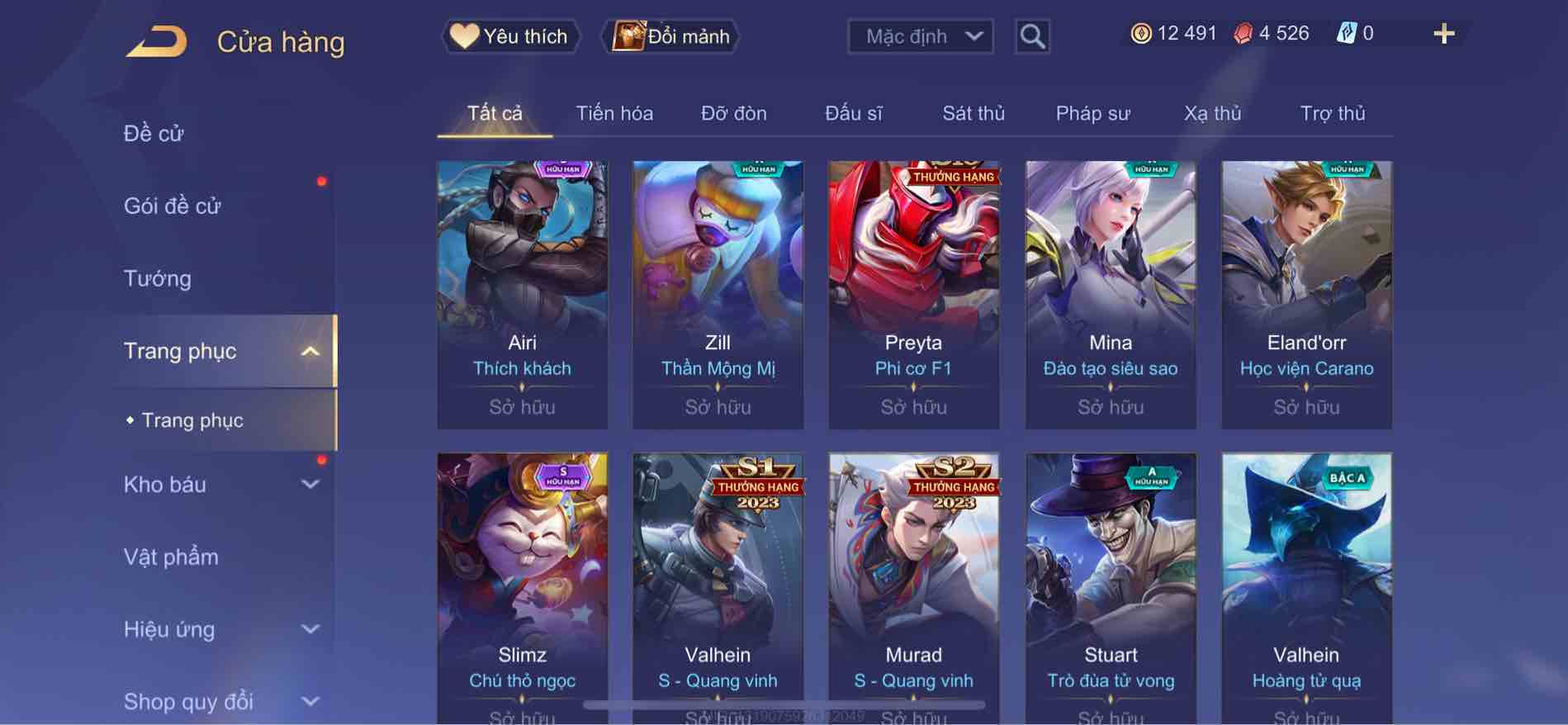Viewport: 1568px width, 725px height.
Task: Click the heart icon in Yêu thích
Action: pos(464,36)
